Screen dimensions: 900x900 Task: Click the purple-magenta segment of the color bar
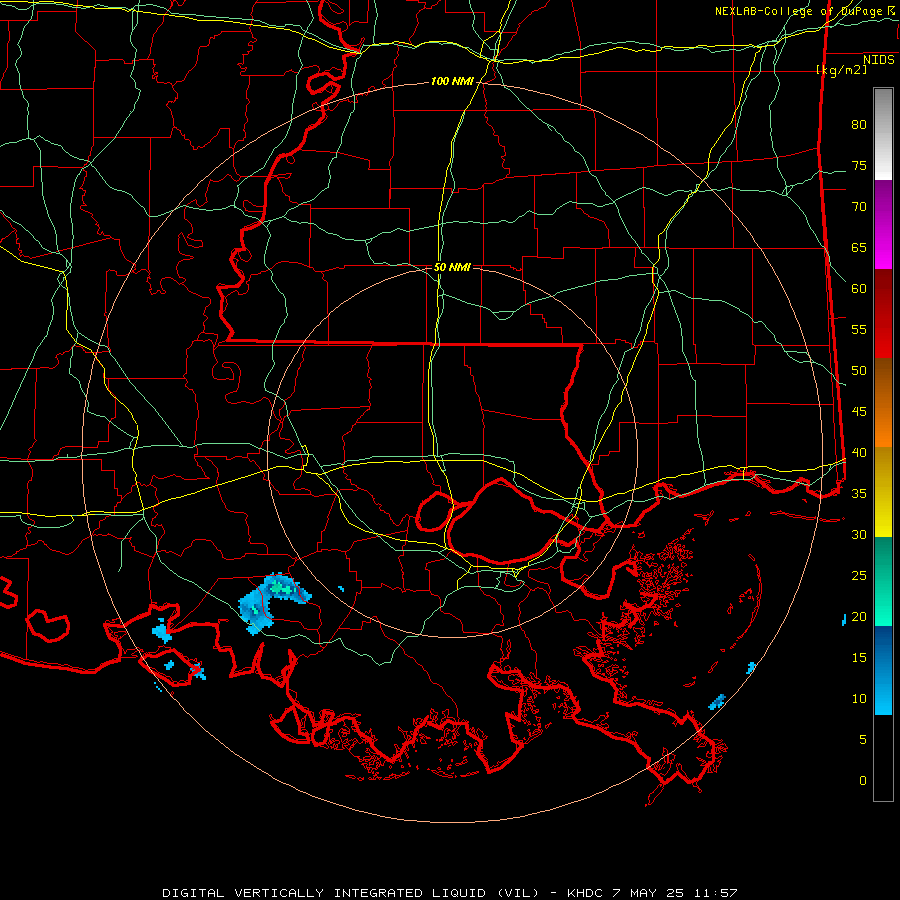[883, 225]
